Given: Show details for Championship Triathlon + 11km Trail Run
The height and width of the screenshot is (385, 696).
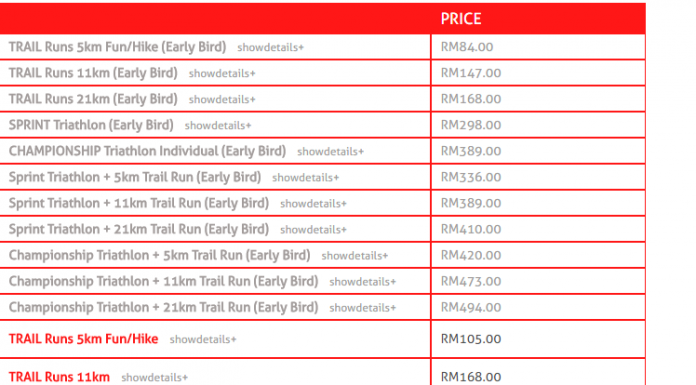Looking at the screenshot, I should click(363, 282).
